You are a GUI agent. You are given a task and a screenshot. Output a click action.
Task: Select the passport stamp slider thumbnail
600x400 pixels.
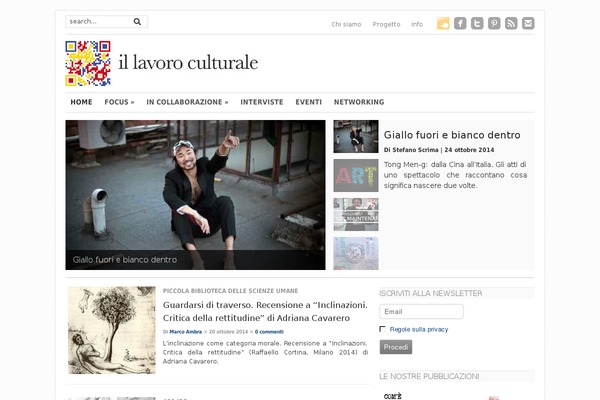tap(356, 253)
